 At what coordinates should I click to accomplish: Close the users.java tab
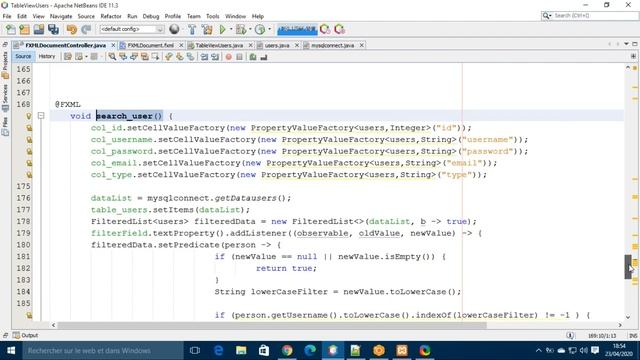pyautogui.click(x=297, y=45)
